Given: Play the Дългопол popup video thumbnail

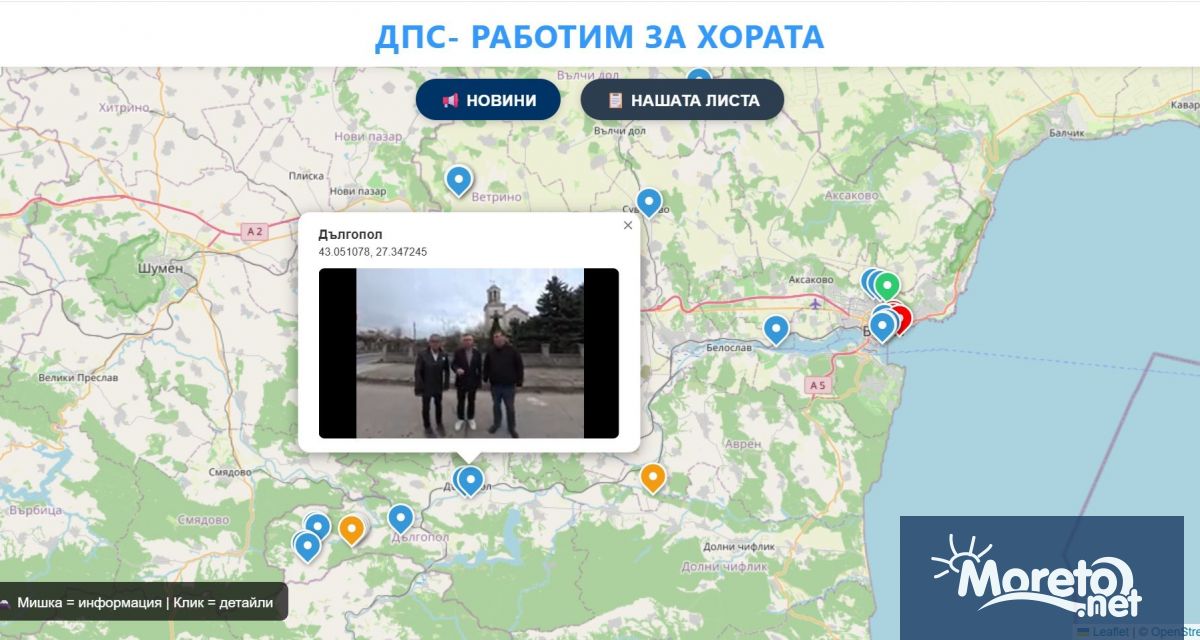Looking at the screenshot, I should [468, 353].
